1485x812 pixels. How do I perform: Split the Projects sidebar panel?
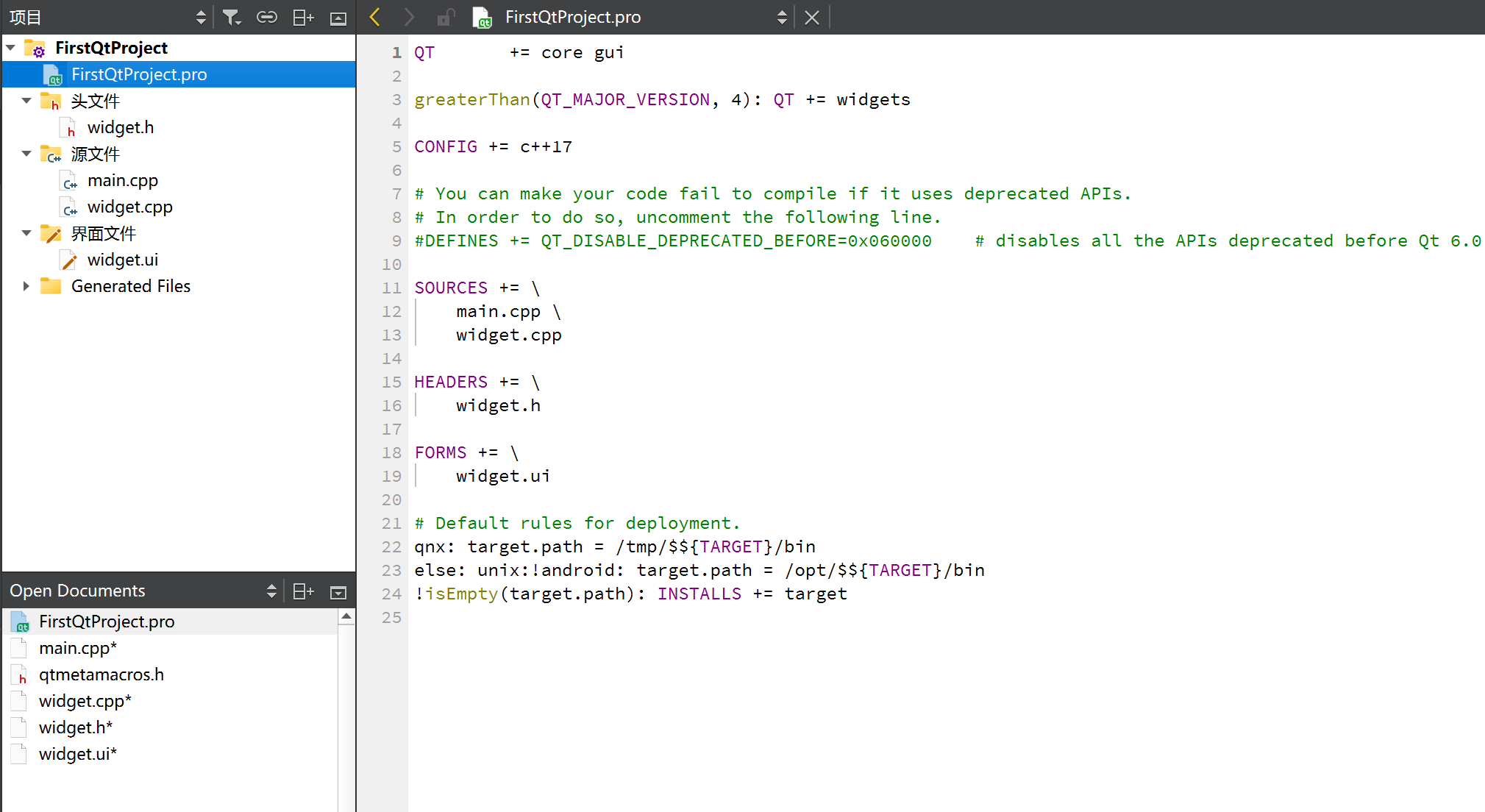303,17
